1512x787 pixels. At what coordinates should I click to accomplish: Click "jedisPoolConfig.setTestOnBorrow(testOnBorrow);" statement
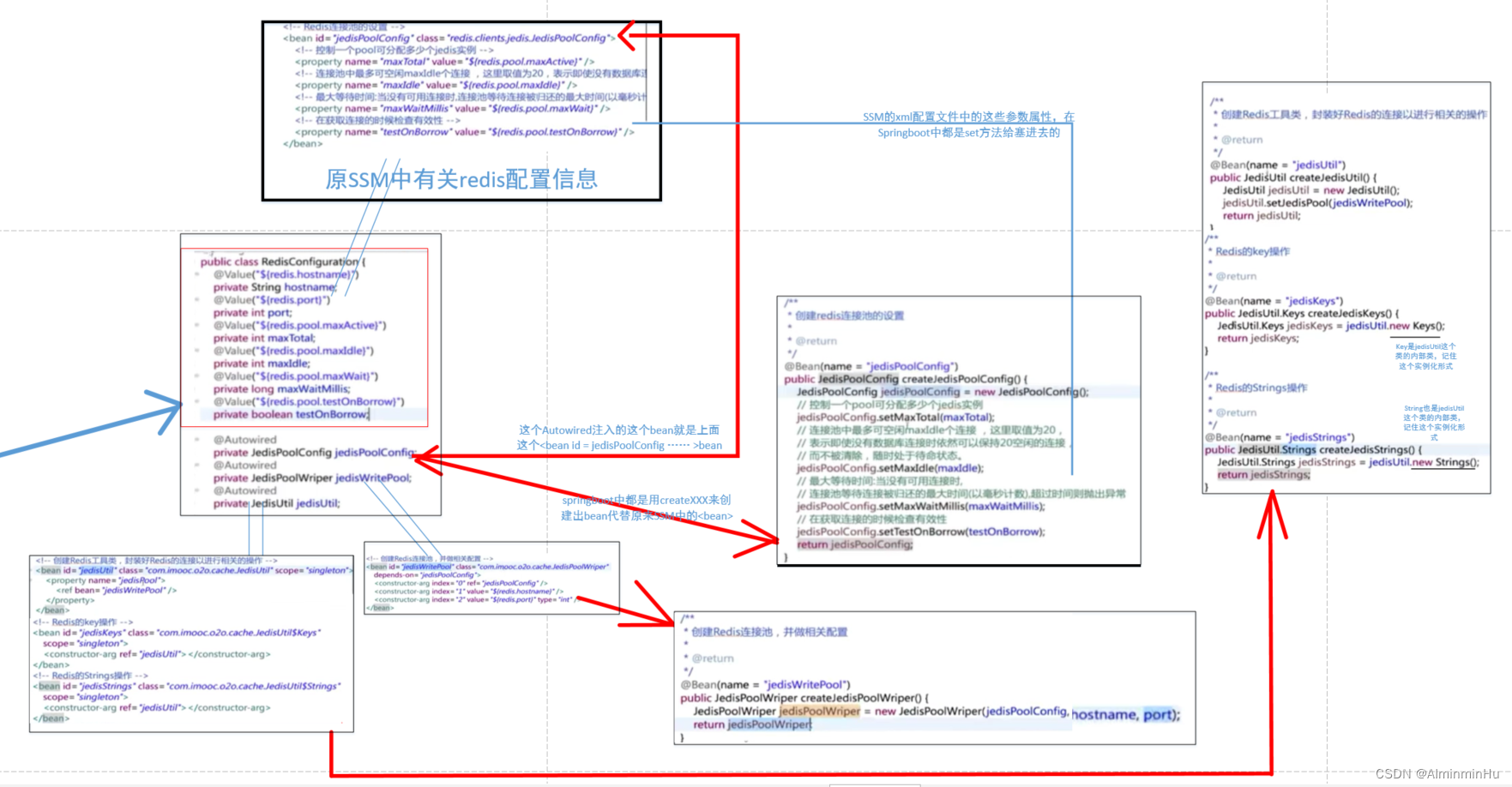(x=921, y=532)
